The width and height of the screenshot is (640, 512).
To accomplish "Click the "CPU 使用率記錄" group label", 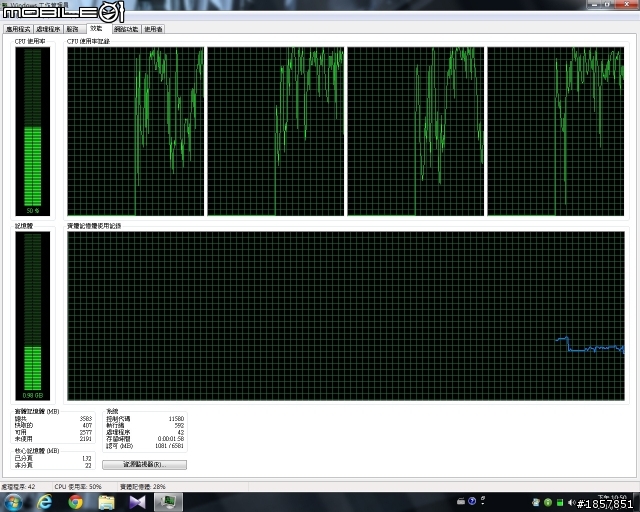I will [x=89, y=41].
